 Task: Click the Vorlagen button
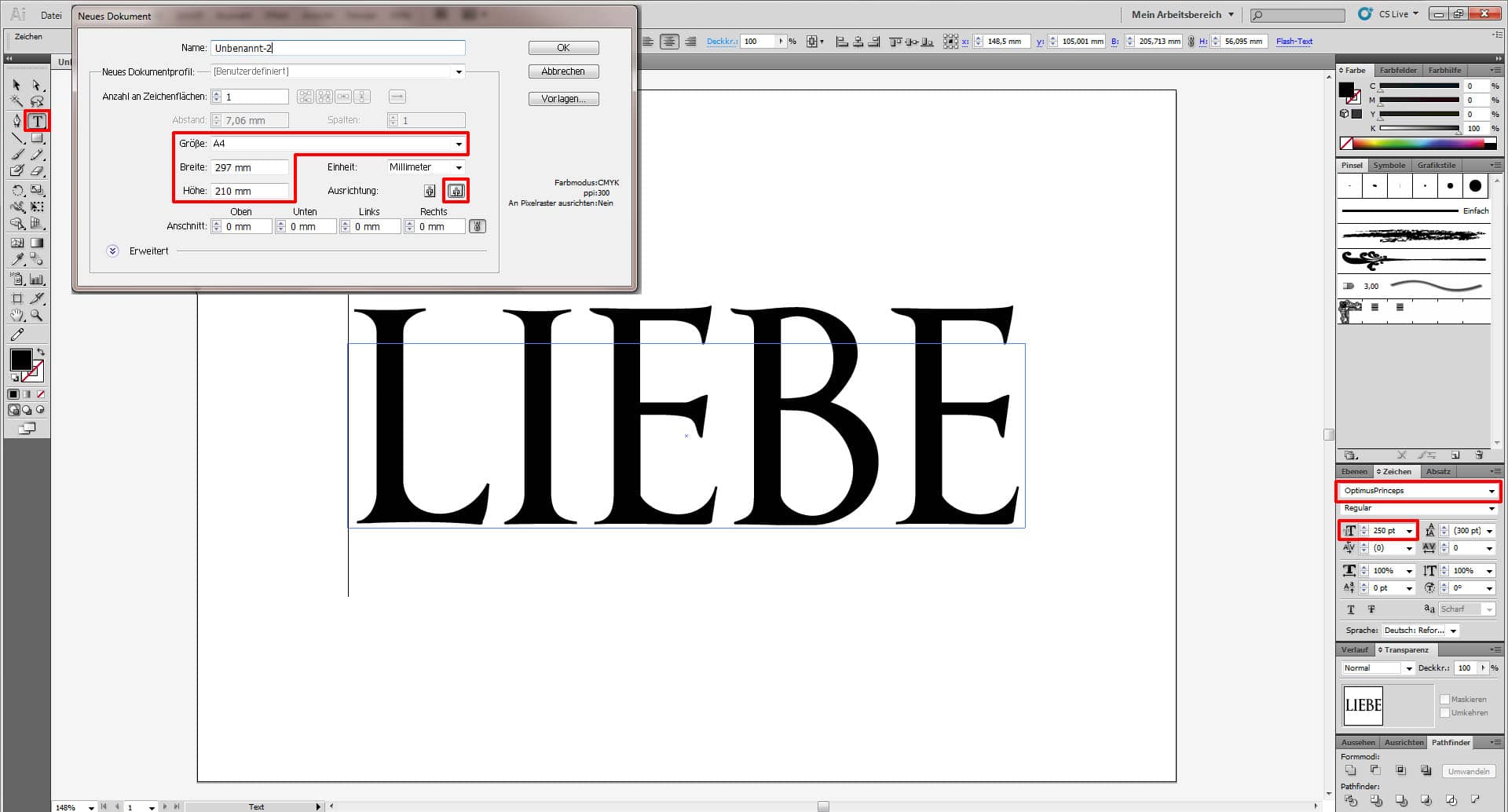point(563,98)
